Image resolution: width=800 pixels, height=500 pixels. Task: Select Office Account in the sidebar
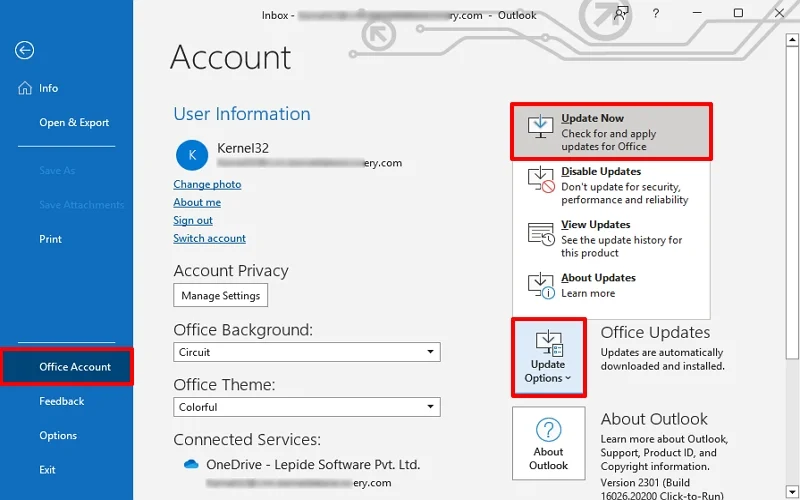click(x=66, y=367)
